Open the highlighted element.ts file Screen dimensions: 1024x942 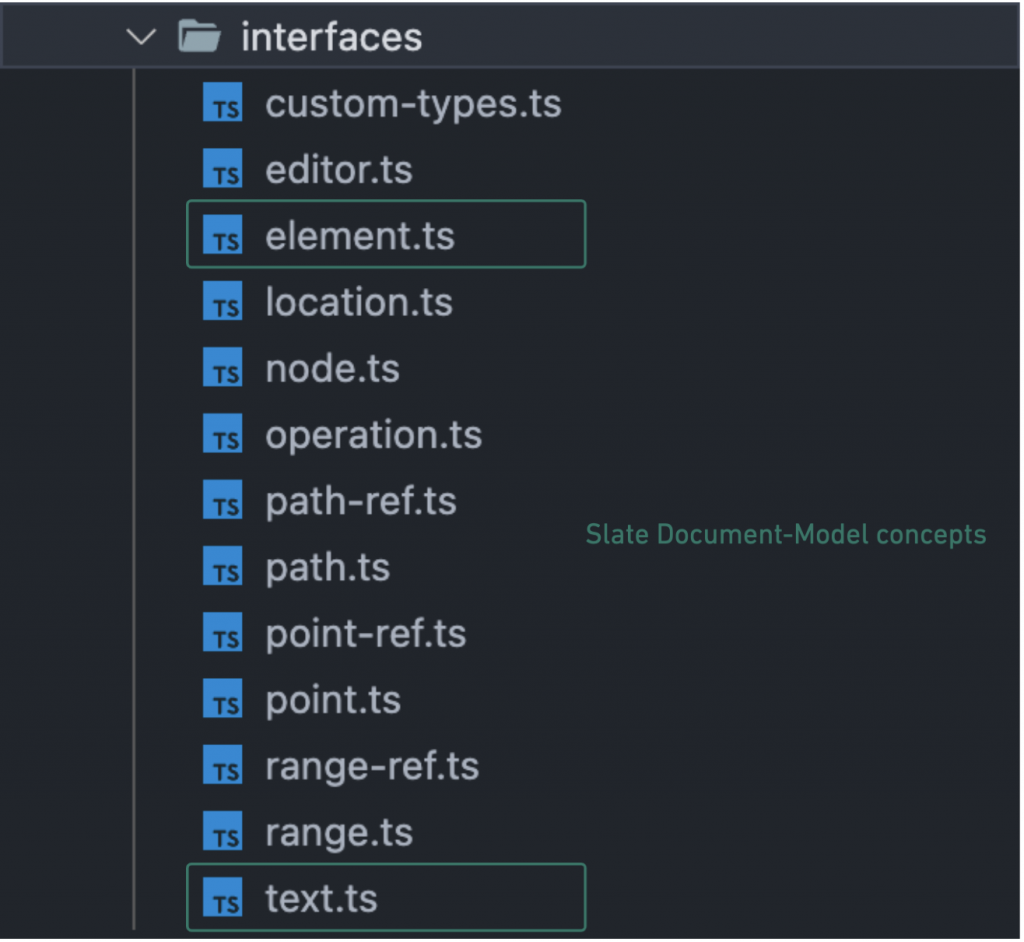[x=359, y=236]
